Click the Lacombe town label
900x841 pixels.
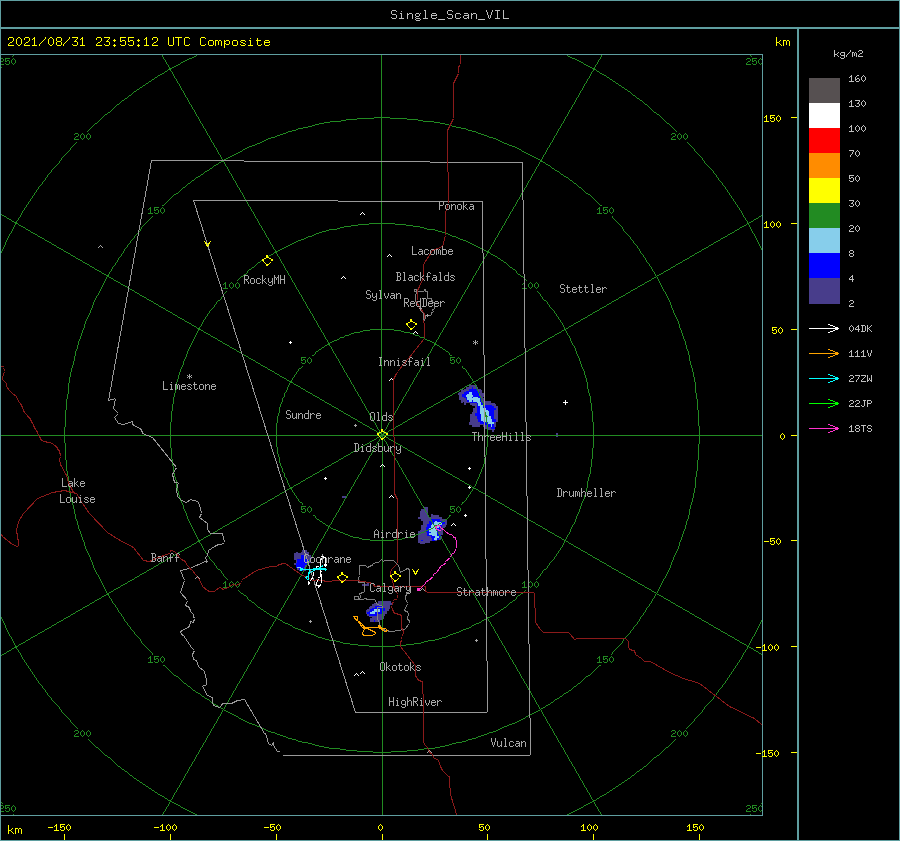pyautogui.click(x=432, y=251)
